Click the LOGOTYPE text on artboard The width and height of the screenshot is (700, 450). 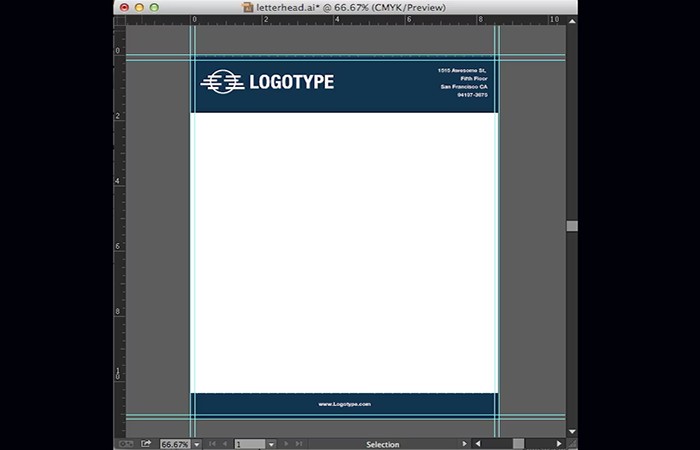(x=292, y=82)
